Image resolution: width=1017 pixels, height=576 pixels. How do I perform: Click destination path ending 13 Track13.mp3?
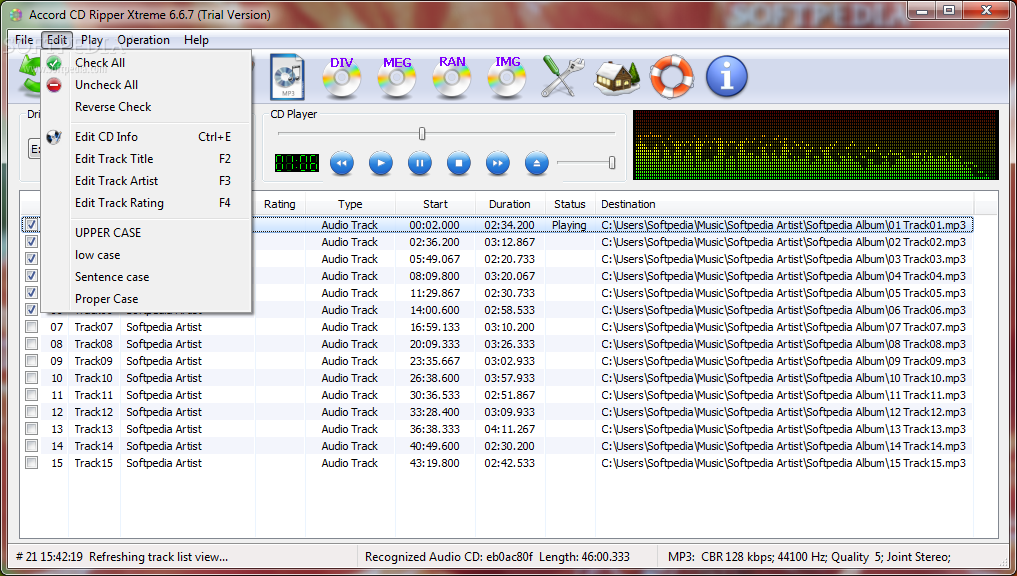point(784,429)
